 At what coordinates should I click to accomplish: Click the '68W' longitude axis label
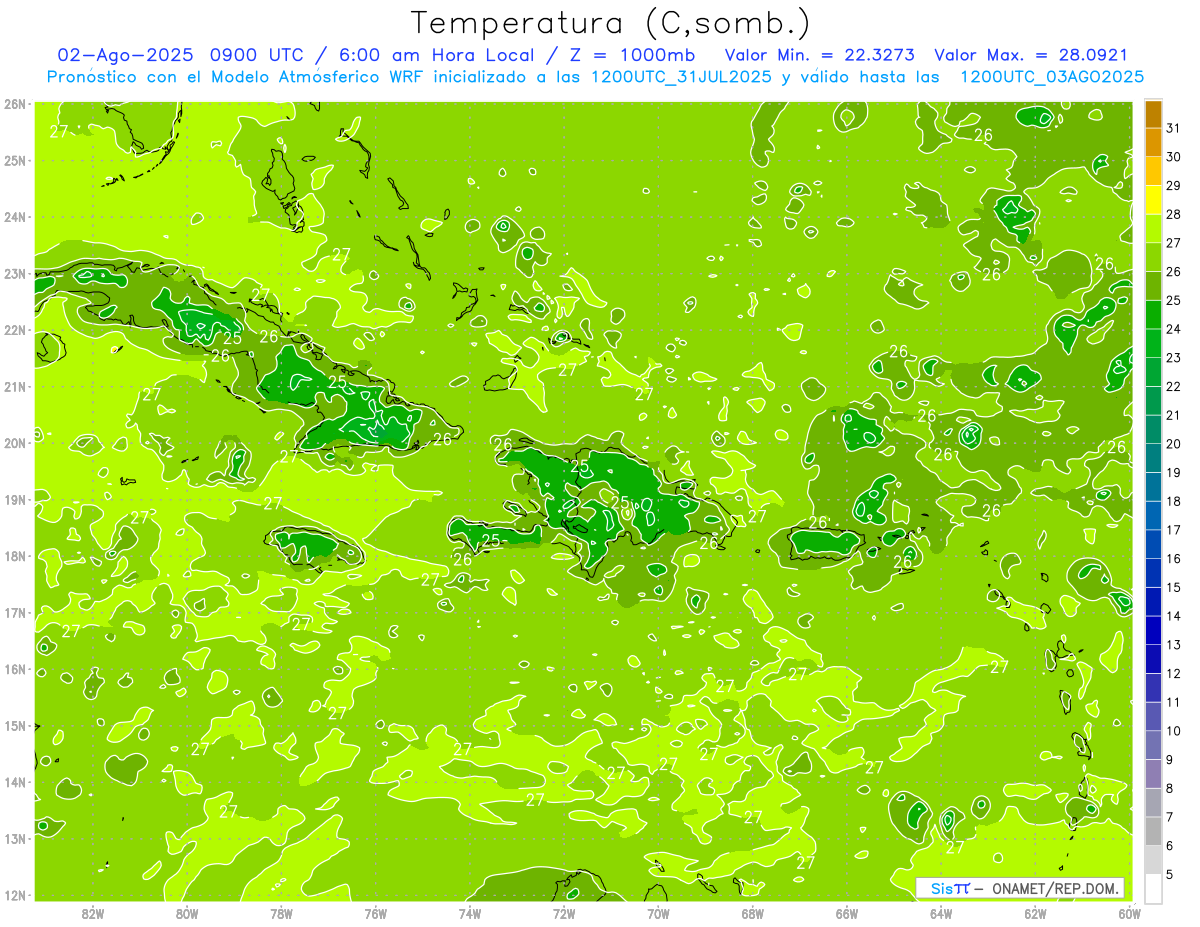tap(752, 913)
